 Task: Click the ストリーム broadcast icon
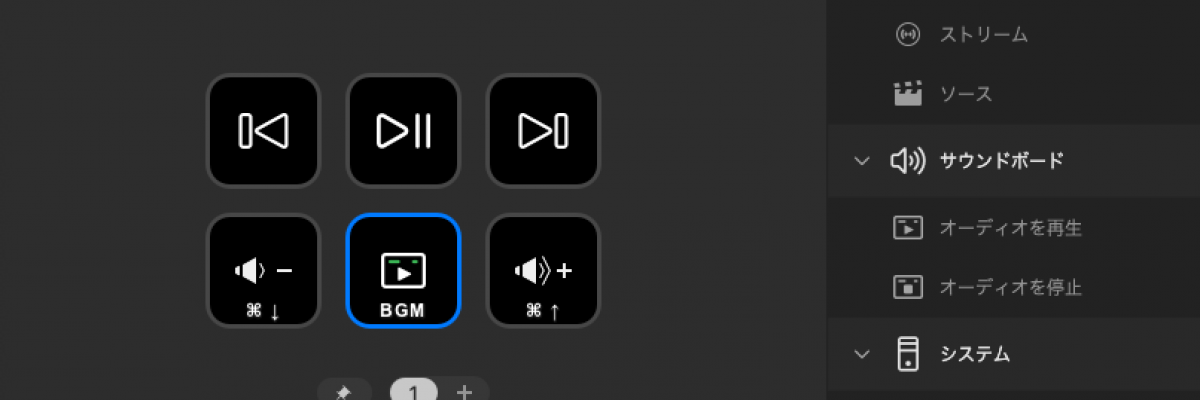point(907,35)
